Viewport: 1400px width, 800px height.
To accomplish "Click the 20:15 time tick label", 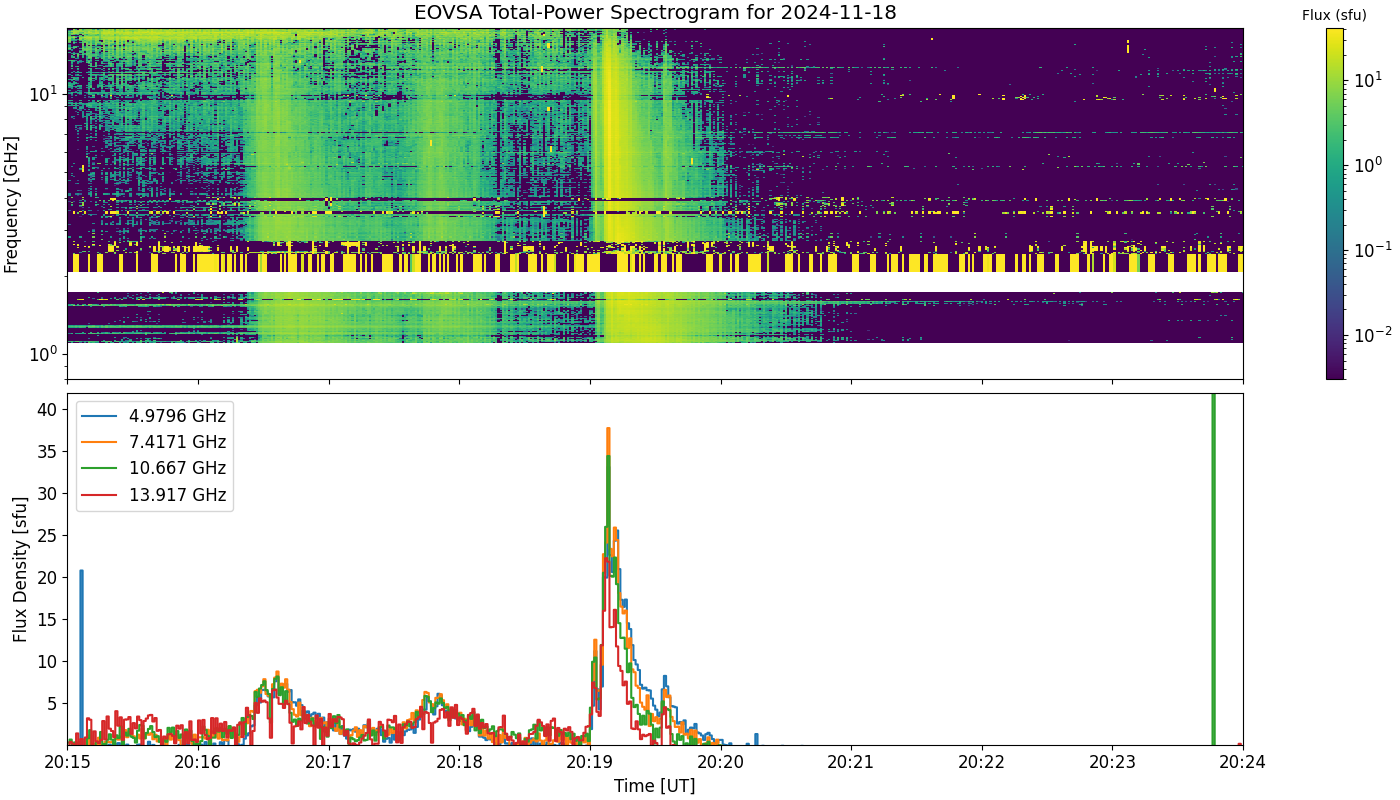I will pos(68,763).
